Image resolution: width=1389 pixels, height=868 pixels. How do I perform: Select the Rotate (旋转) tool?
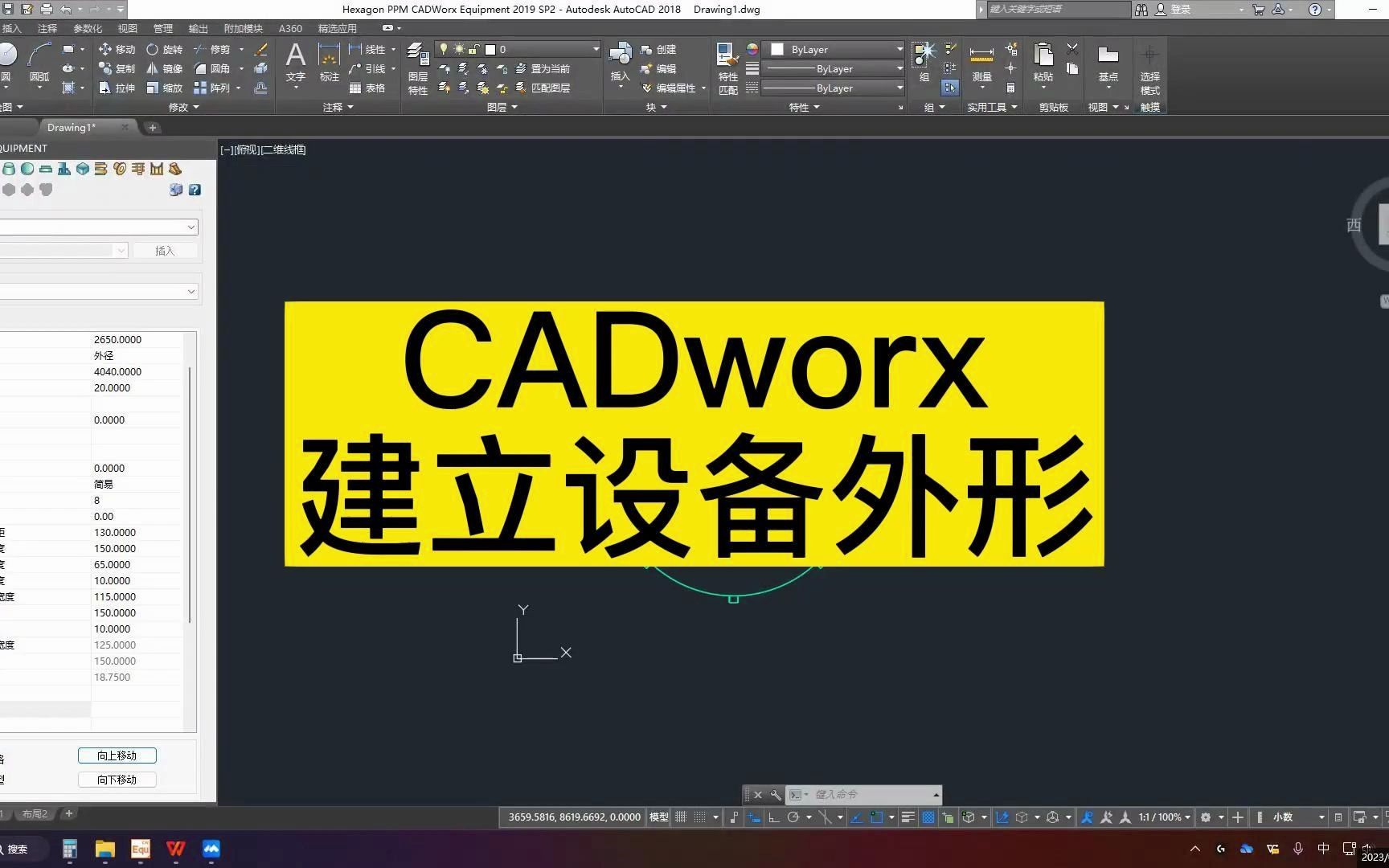tap(165, 49)
